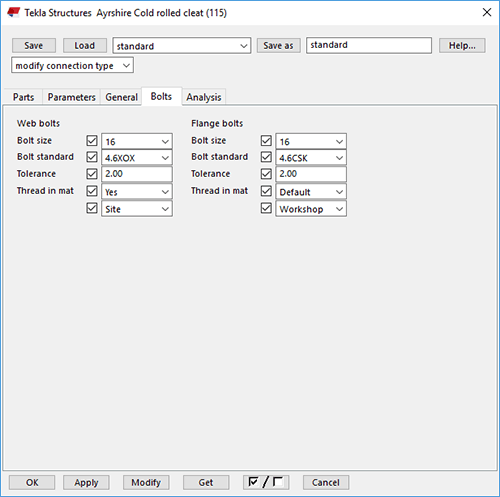
Task: Toggle checkbox beside Site dropdown
Action: (92, 208)
